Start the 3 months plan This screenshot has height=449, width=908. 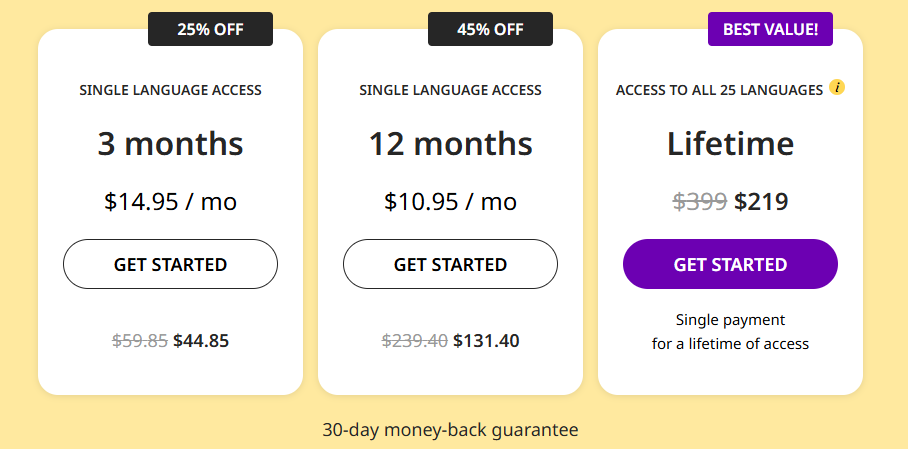(x=170, y=264)
